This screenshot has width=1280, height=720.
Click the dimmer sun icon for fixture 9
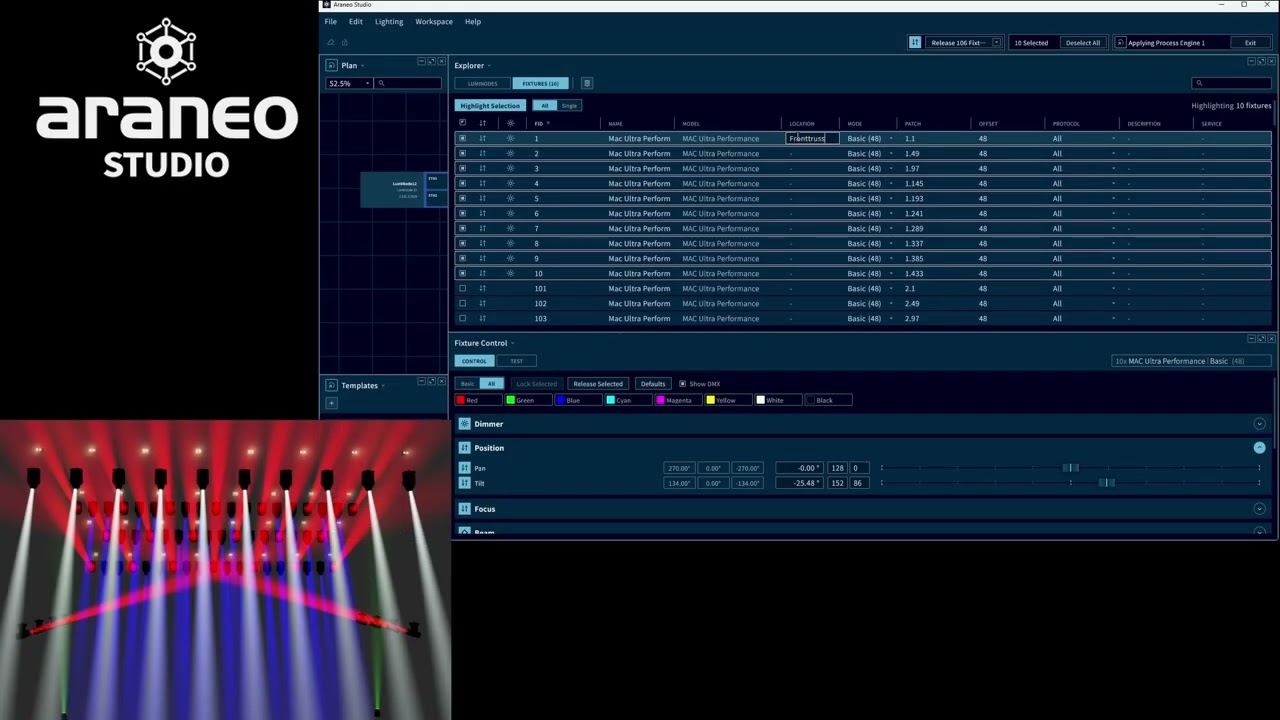point(510,259)
